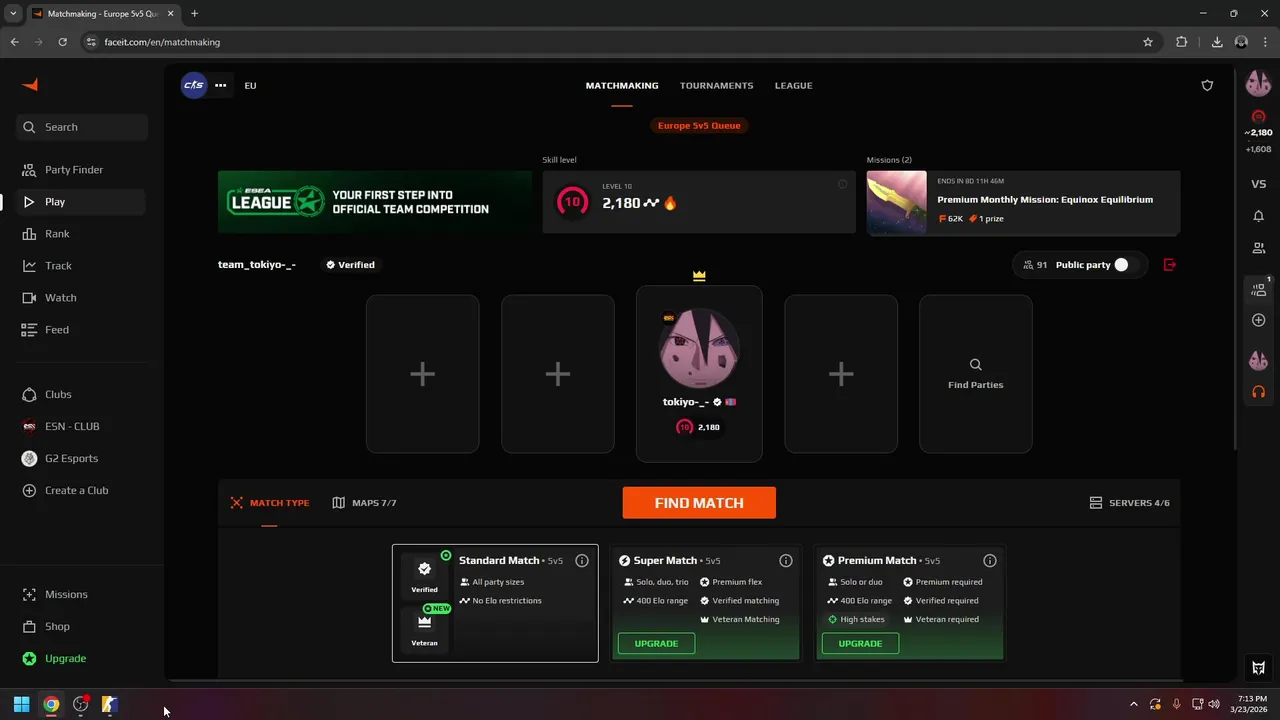1280x720 pixels.
Task: Click the info icon on the Skill level card
Action: (842, 184)
